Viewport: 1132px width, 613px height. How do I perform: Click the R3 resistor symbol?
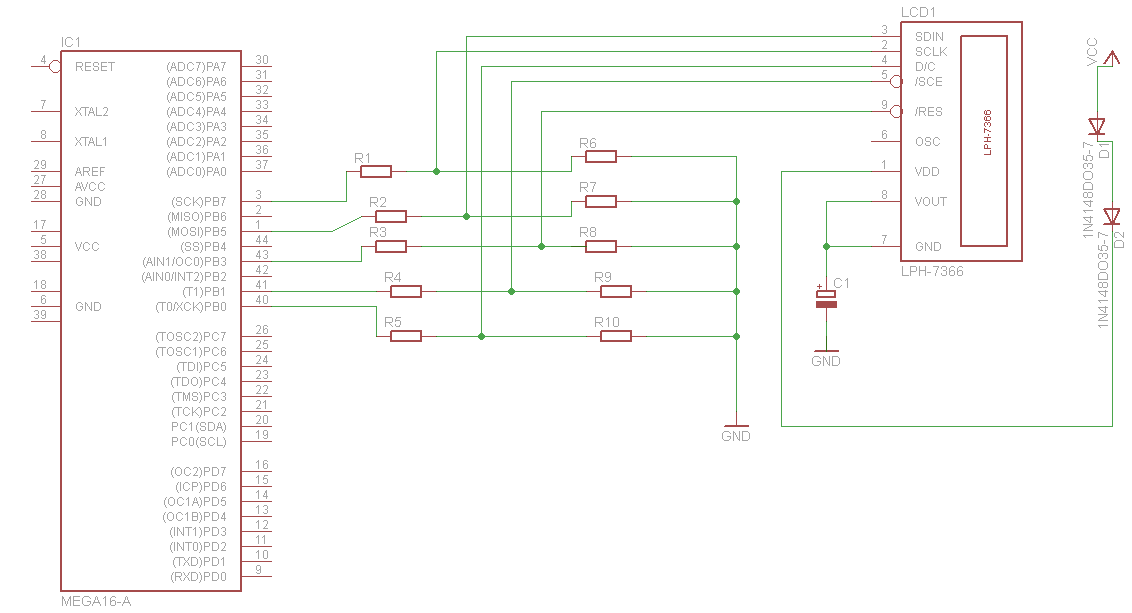(391, 246)
